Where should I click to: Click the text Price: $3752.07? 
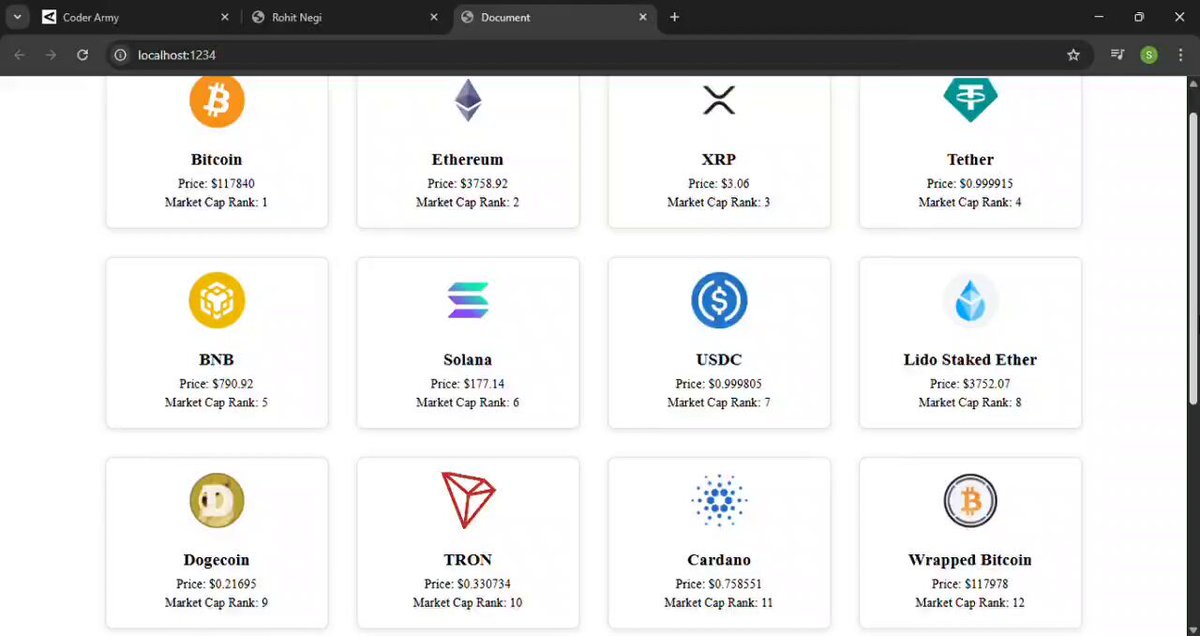click(970, 384)
